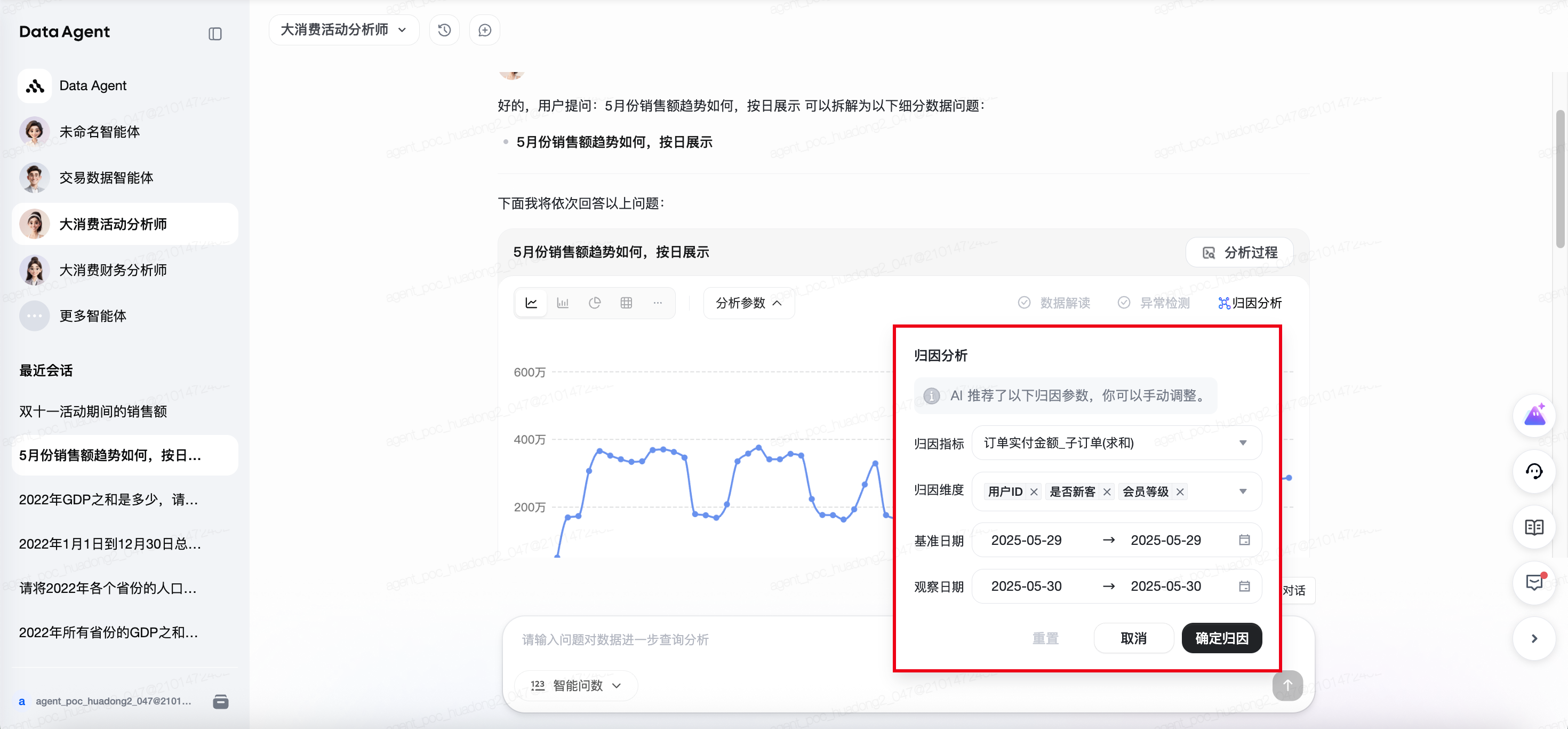Image resolution: width=1568 pixels, height=729 pixels.
Task: Toggle 异常检测 check option
Action: [x=1154, y=303]
